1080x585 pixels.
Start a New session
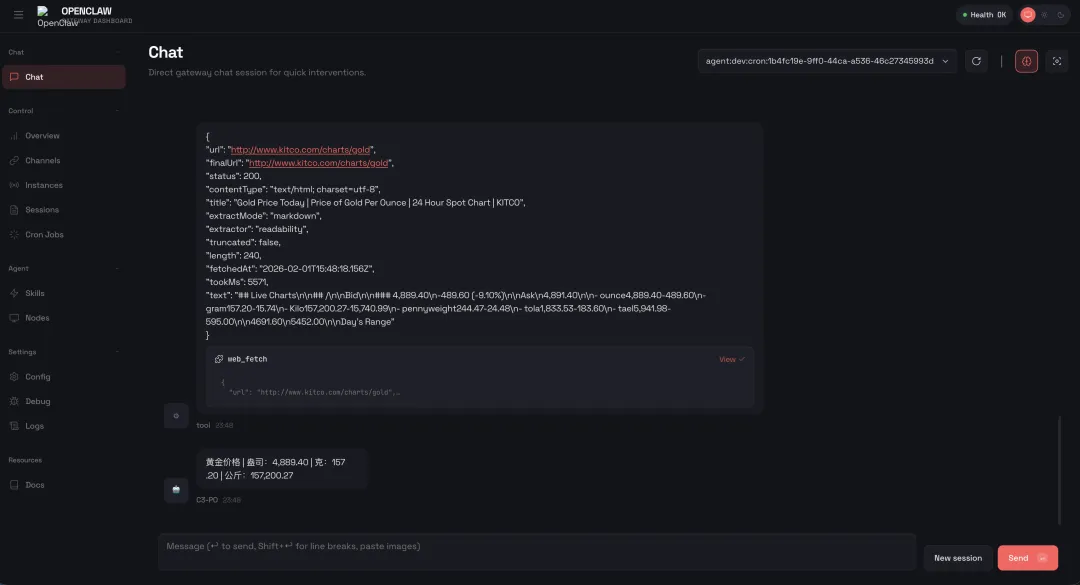(x=958, y=558)
